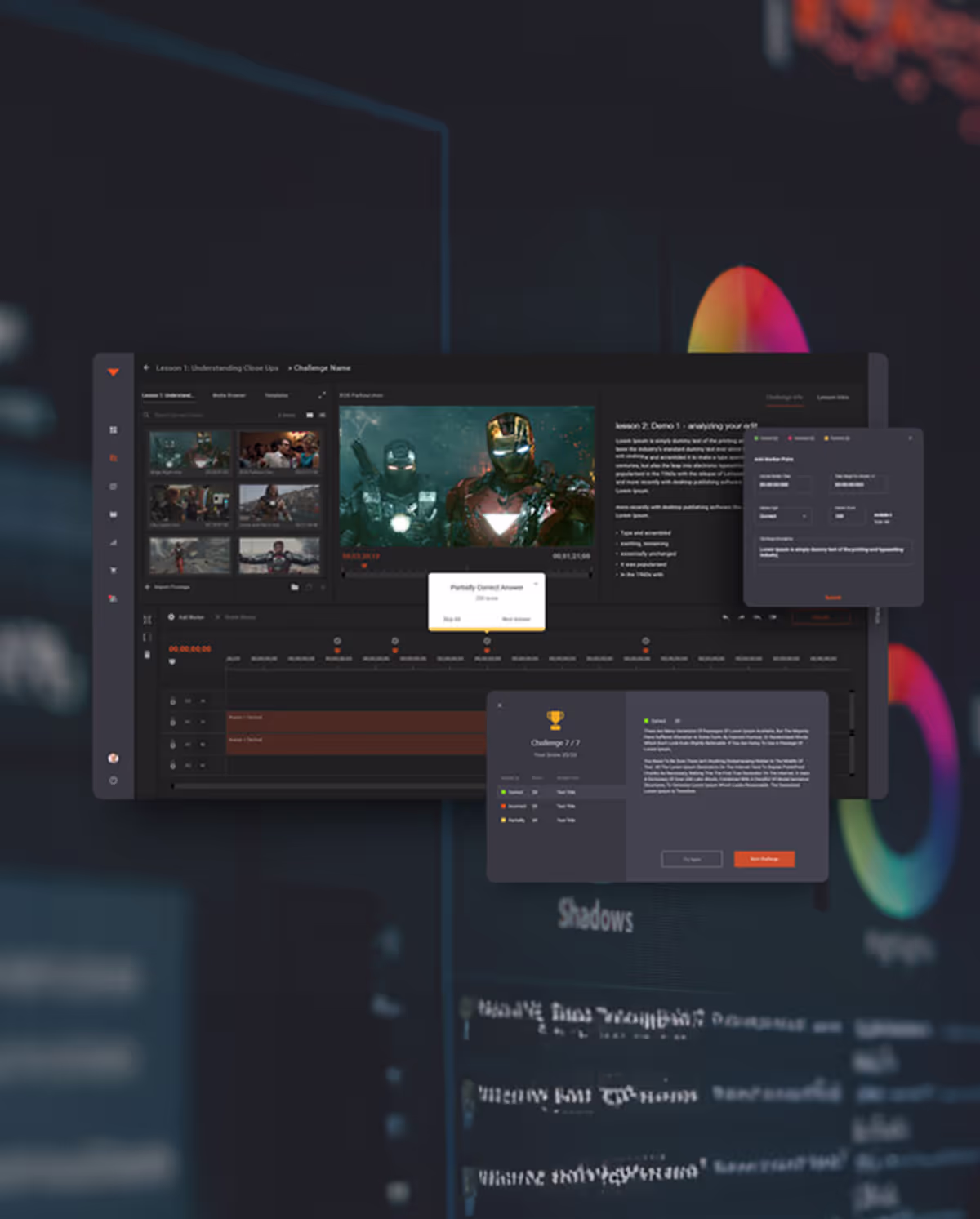Click the upper orange clip on the timeline
The height and width of the screenshot is (1219, 980).
coord(357,721)
